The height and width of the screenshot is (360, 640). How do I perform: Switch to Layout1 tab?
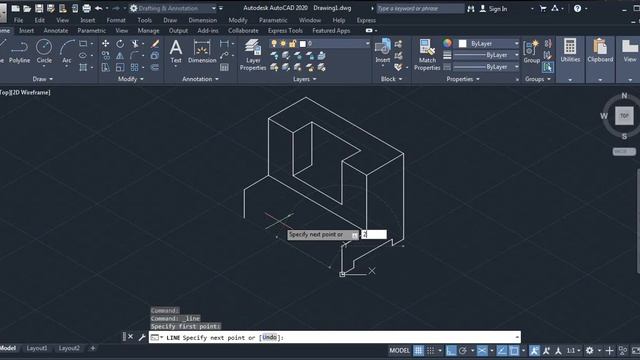(x=37, y=348)
